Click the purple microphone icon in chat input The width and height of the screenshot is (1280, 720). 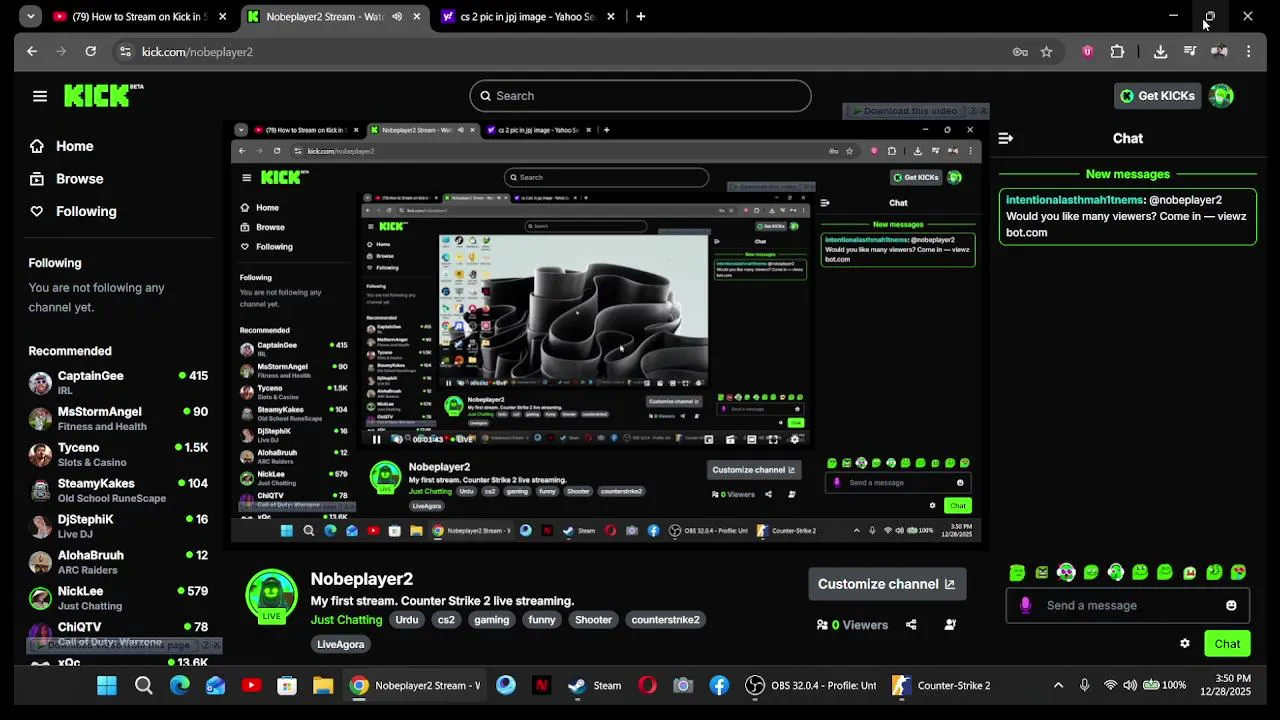click(1025, 605)
